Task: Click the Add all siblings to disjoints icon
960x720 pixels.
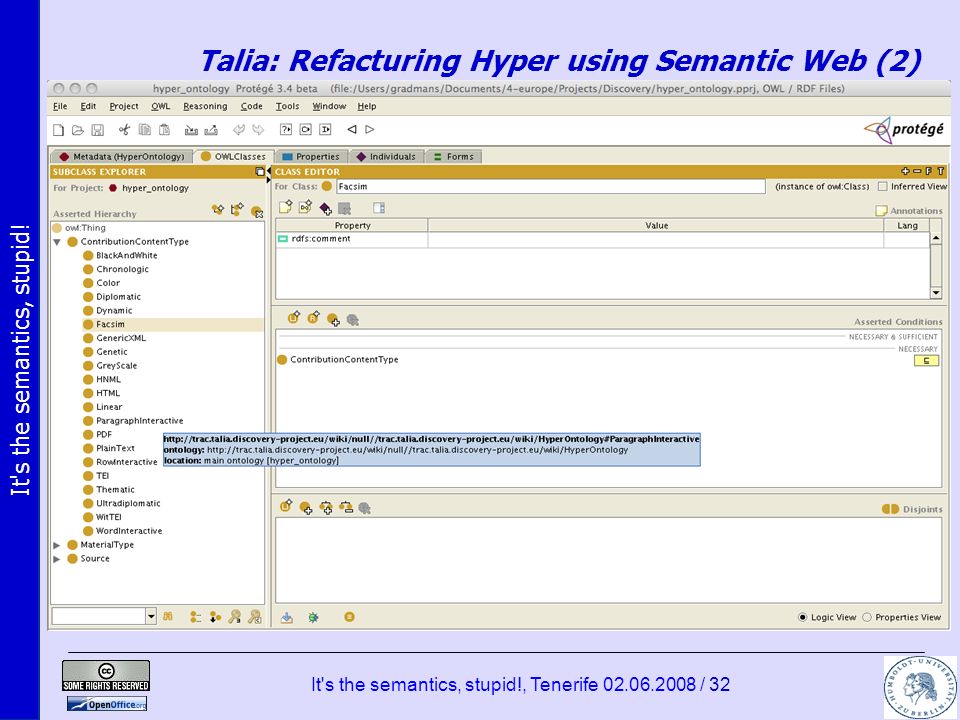Action: pos(326,508)
